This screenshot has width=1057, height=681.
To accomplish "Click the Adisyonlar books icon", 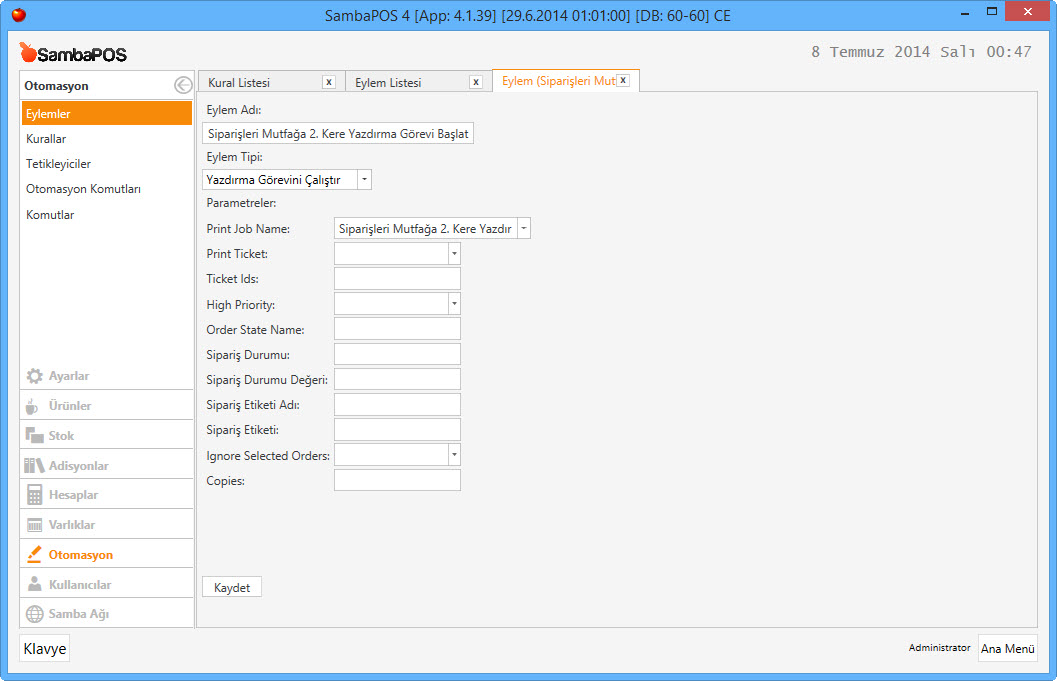I will coord(35,466).
